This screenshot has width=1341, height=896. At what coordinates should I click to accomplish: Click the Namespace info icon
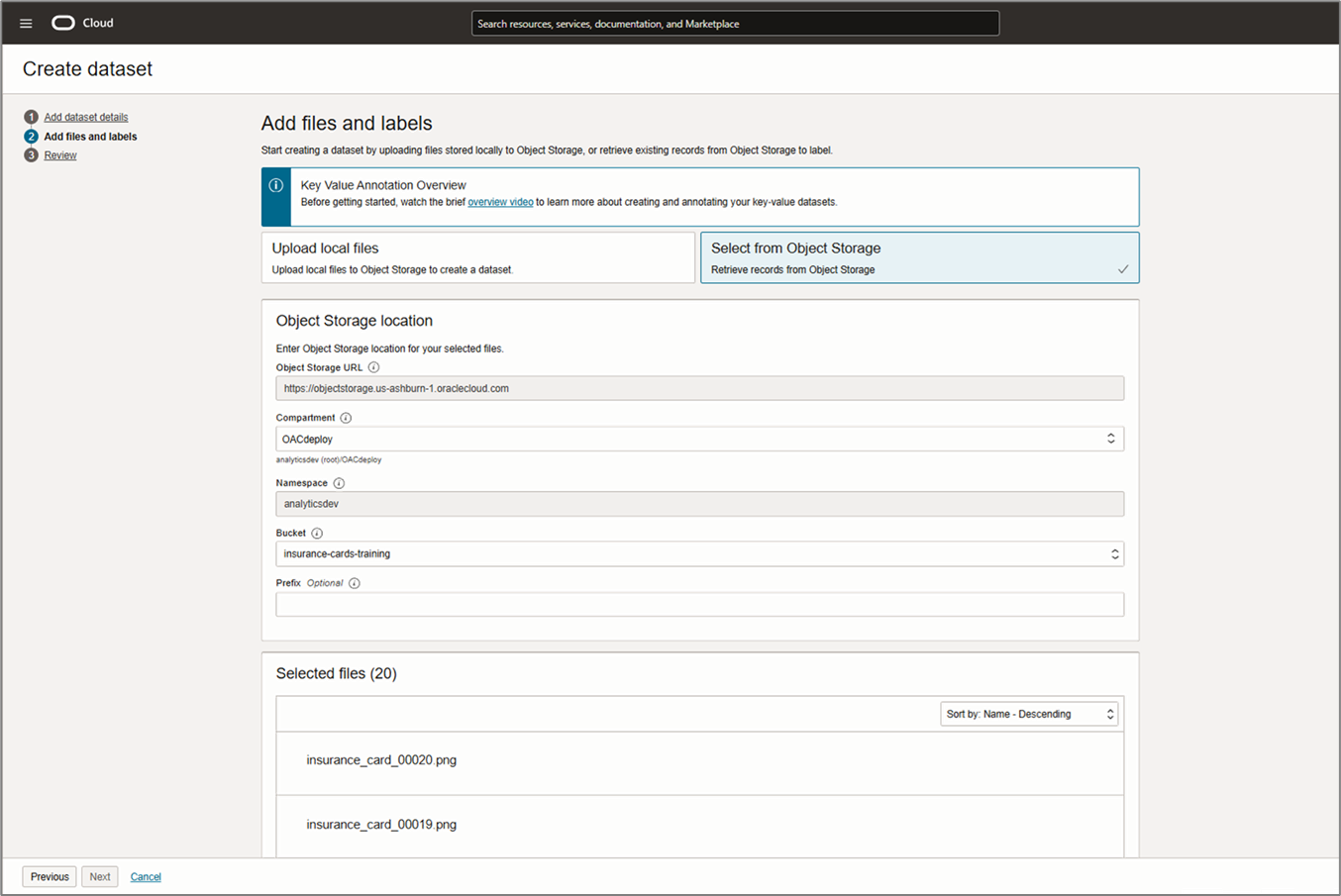(338, 482)
